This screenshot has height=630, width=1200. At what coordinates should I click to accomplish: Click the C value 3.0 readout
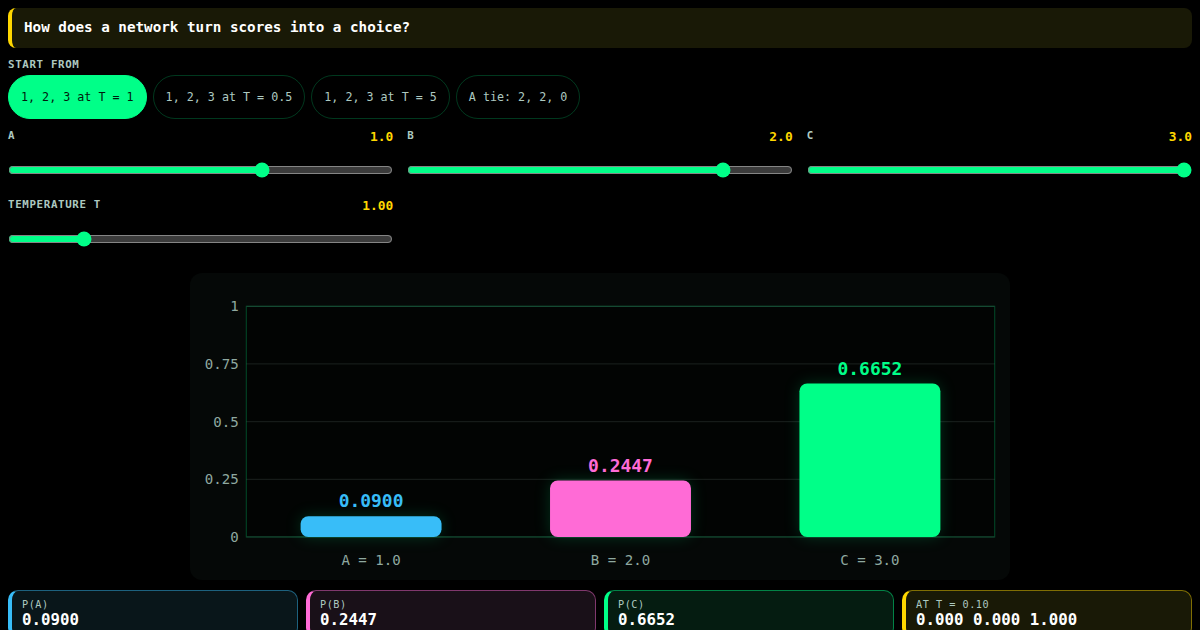point(1180,137)
